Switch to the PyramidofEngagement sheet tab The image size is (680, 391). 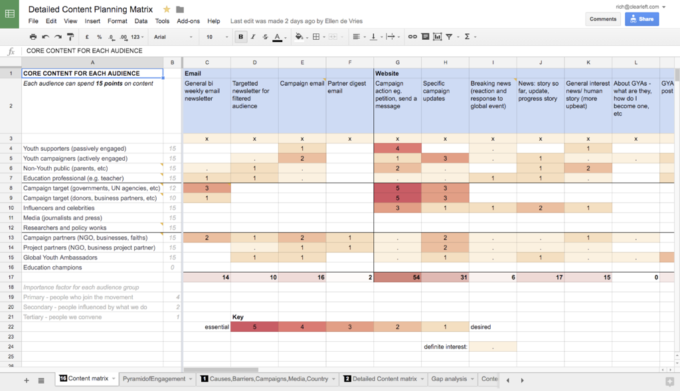point(154,379)
